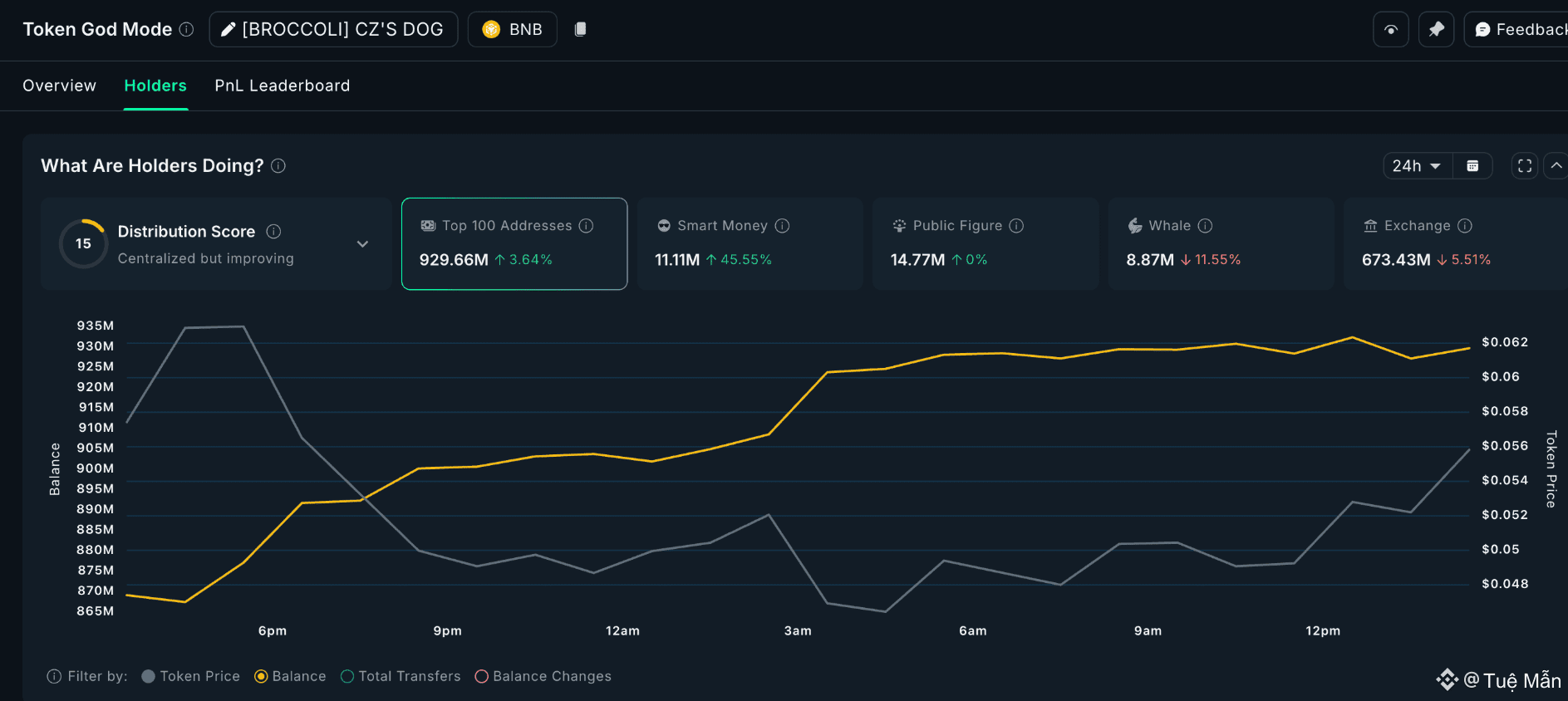The width and height of the screenshot is (1568, 701).
Task: Click the fullscreen expand chart icon
Action: coord(1525,166)
